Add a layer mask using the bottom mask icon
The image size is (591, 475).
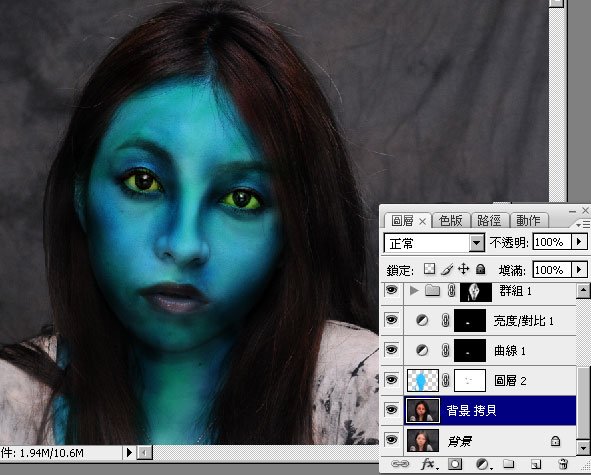[455, 464]
